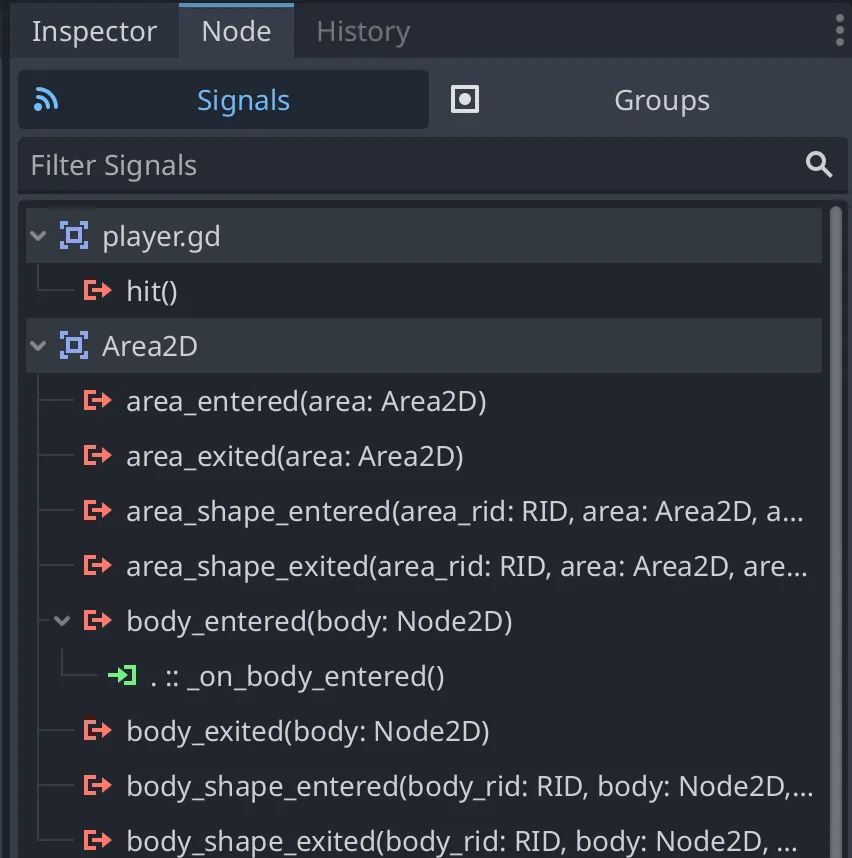Switch to the Inspector tab
The image size is (852, 858).
pos(94,32)
